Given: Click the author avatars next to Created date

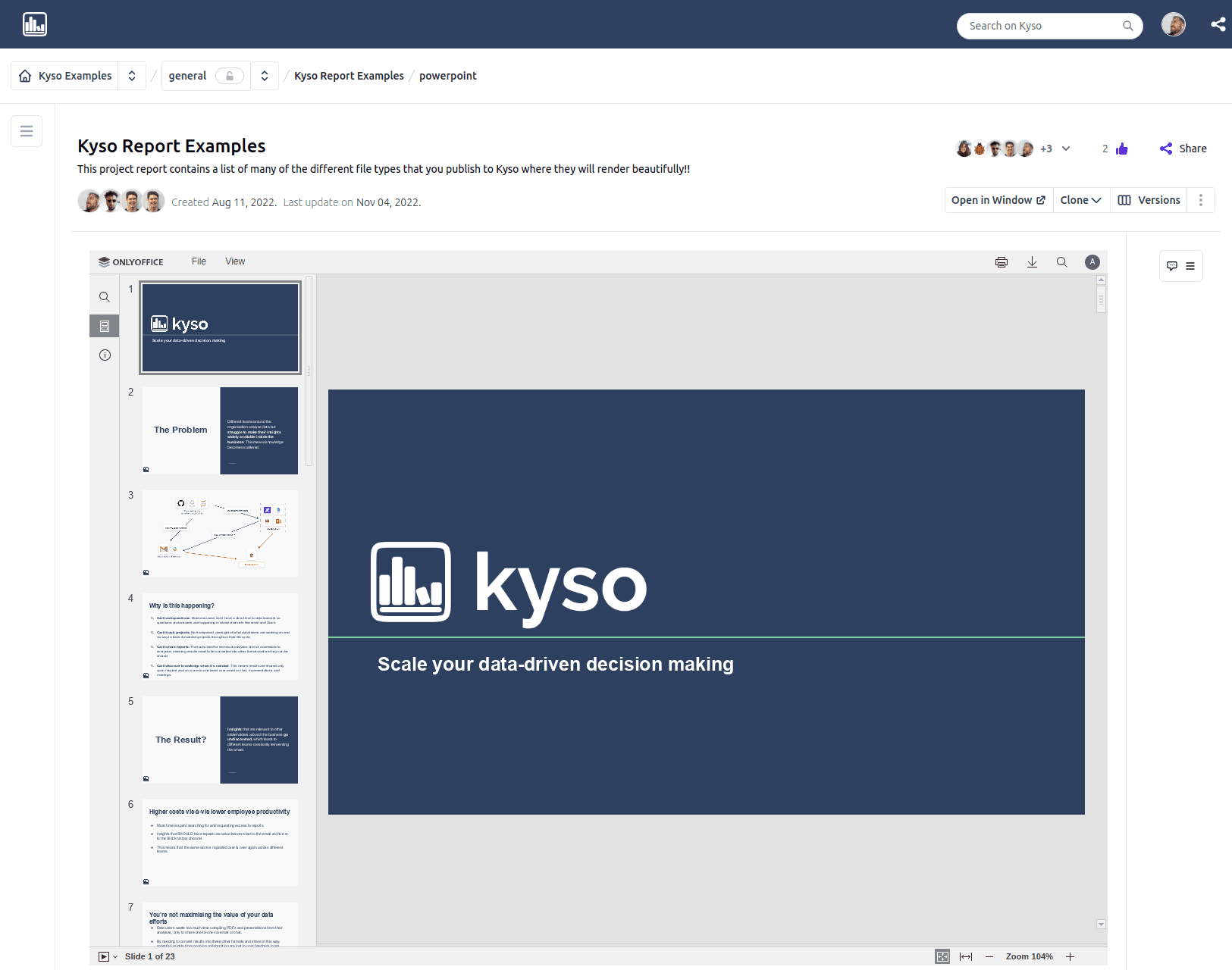Looking at the screenshot, I should pyautogui.click(x=121, y=201).
